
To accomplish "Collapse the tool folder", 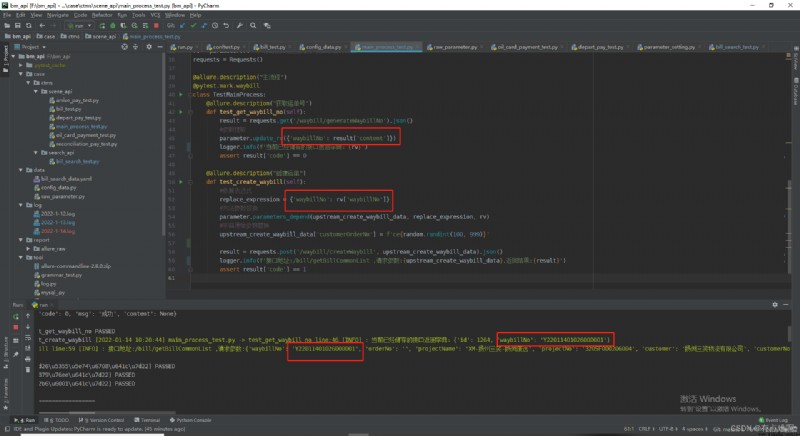I will [21, 258].
